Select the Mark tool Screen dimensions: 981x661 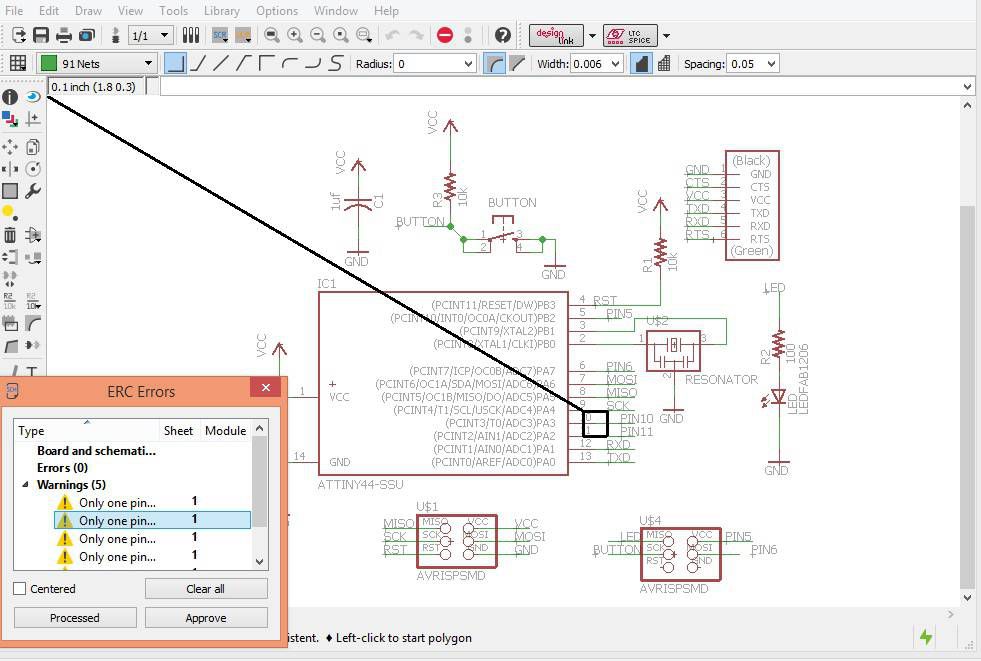pyautogui.click(x=33, y=119)
